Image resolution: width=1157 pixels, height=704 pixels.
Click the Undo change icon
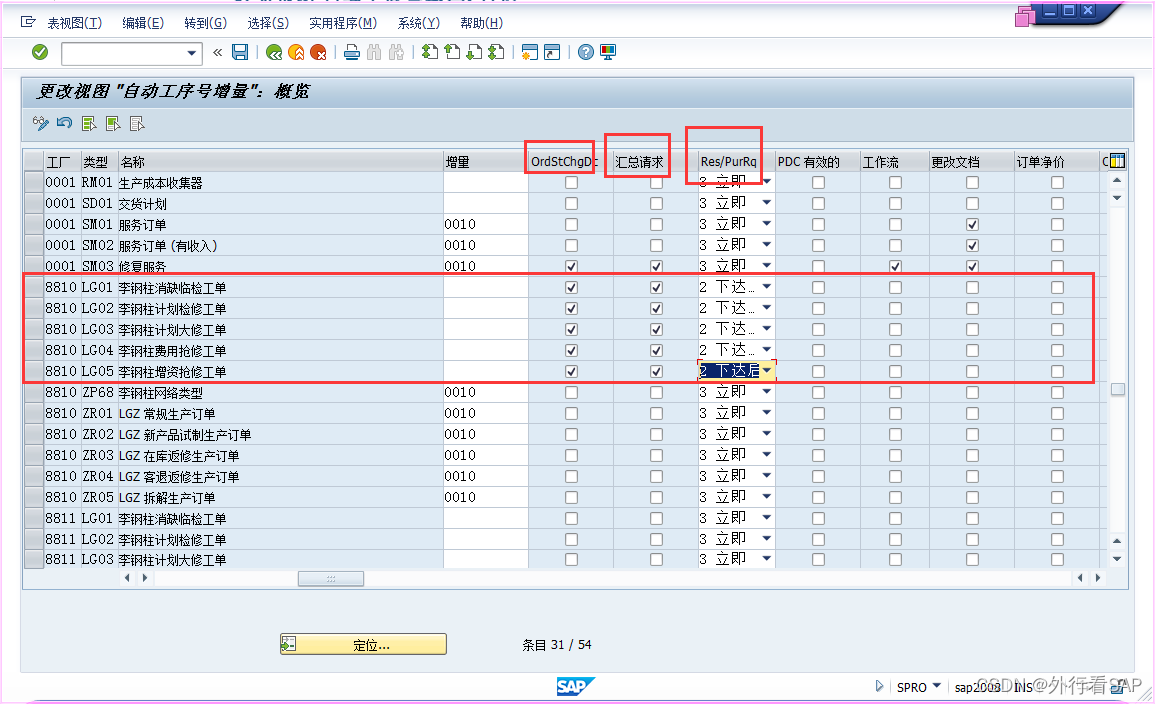pyautogui.click(x=64, y=123)
